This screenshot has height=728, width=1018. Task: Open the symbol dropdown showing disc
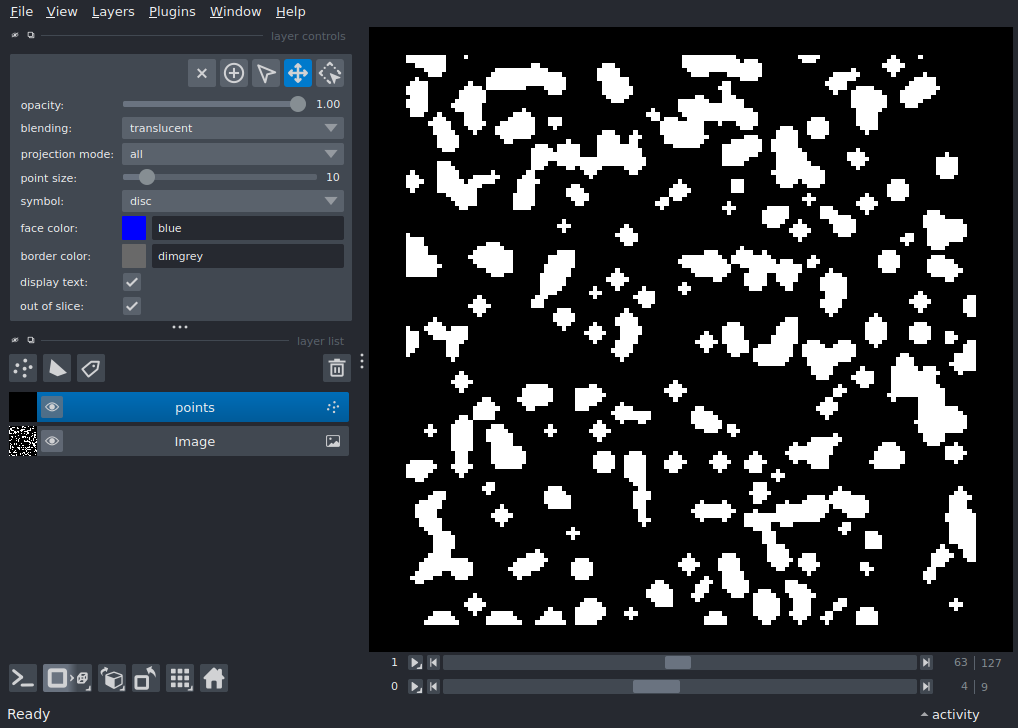coord(233,201)
